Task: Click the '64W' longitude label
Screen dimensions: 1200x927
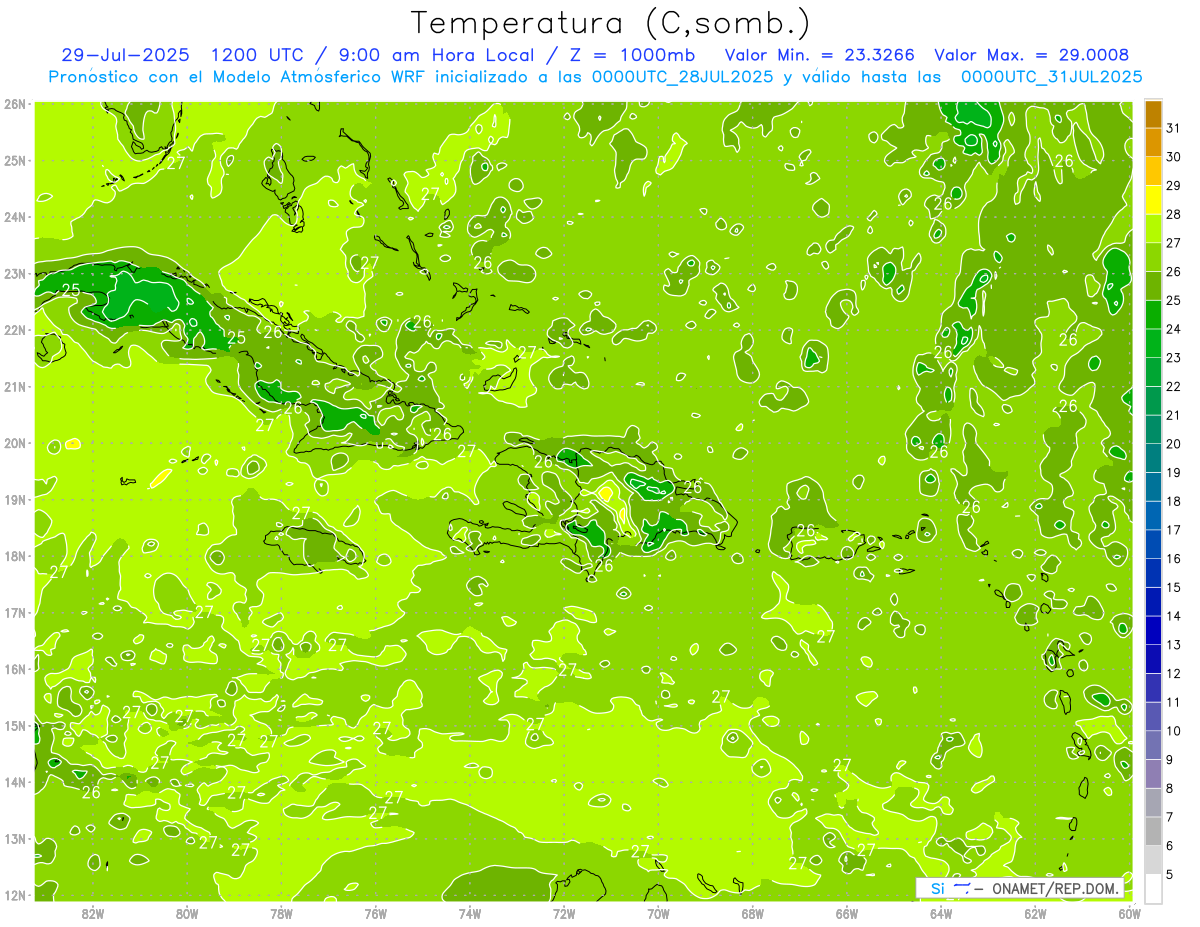Action: click(x=941, y=913)
